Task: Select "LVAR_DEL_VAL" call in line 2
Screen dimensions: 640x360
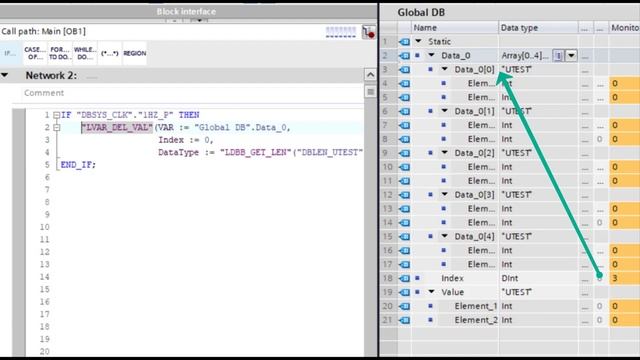Action: (x=117, y=128)
